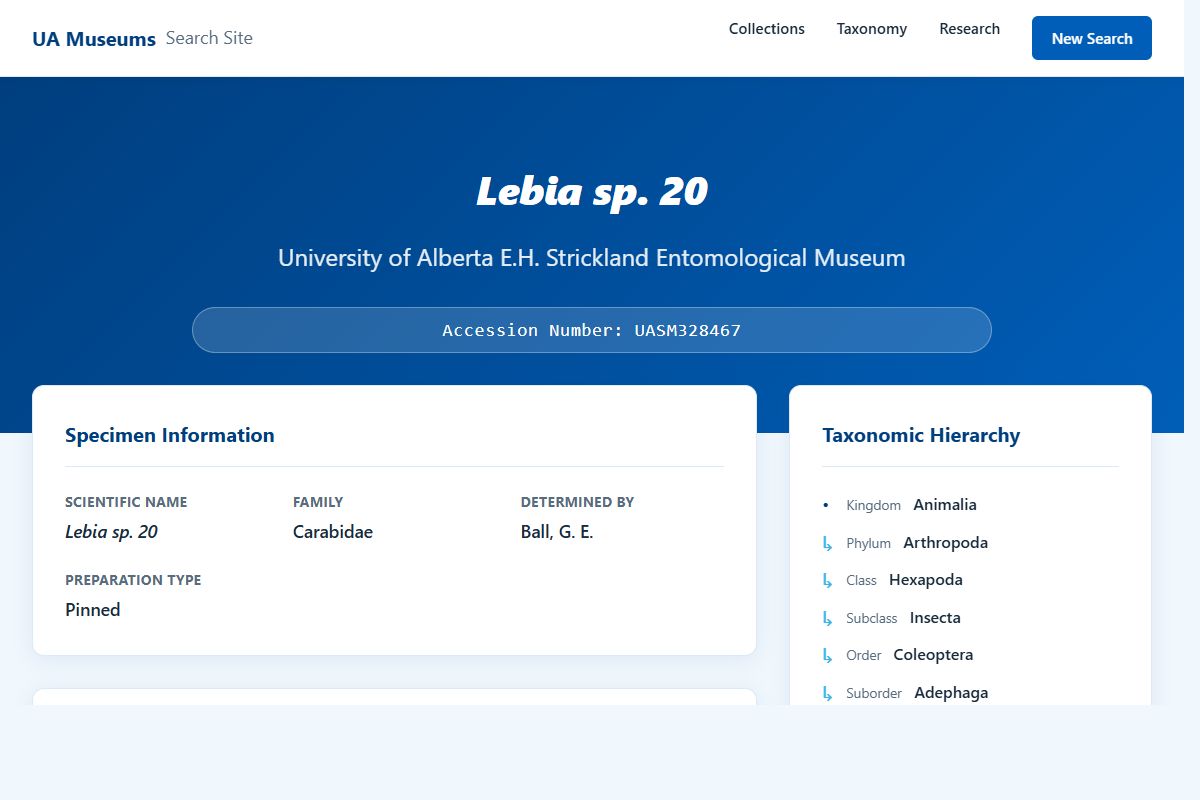Screen dimensions: 1200x800
Task: Click the Suborder hierarchy arrow icon
Action: tap(827, 693)
